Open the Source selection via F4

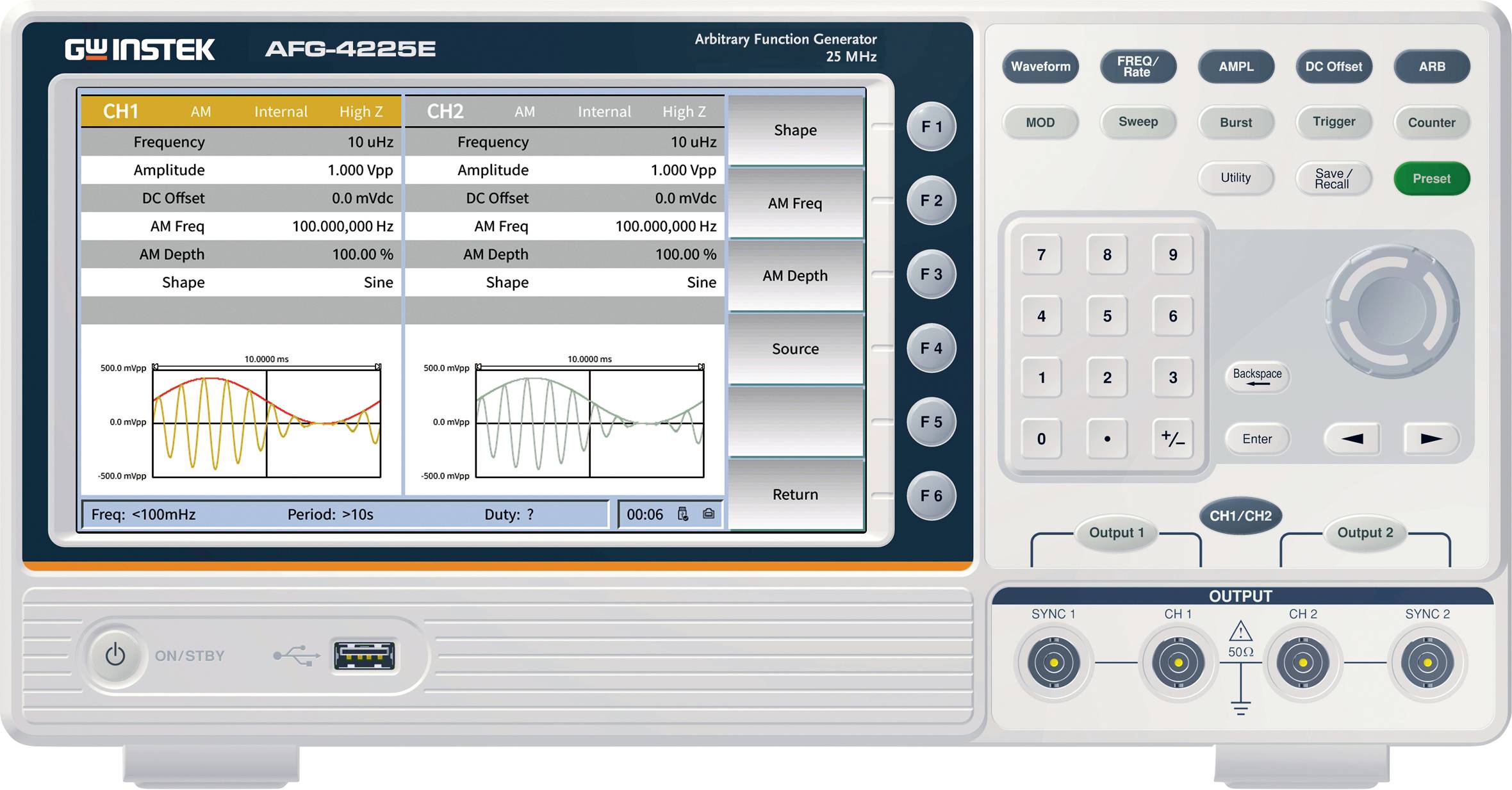(931, 349)
